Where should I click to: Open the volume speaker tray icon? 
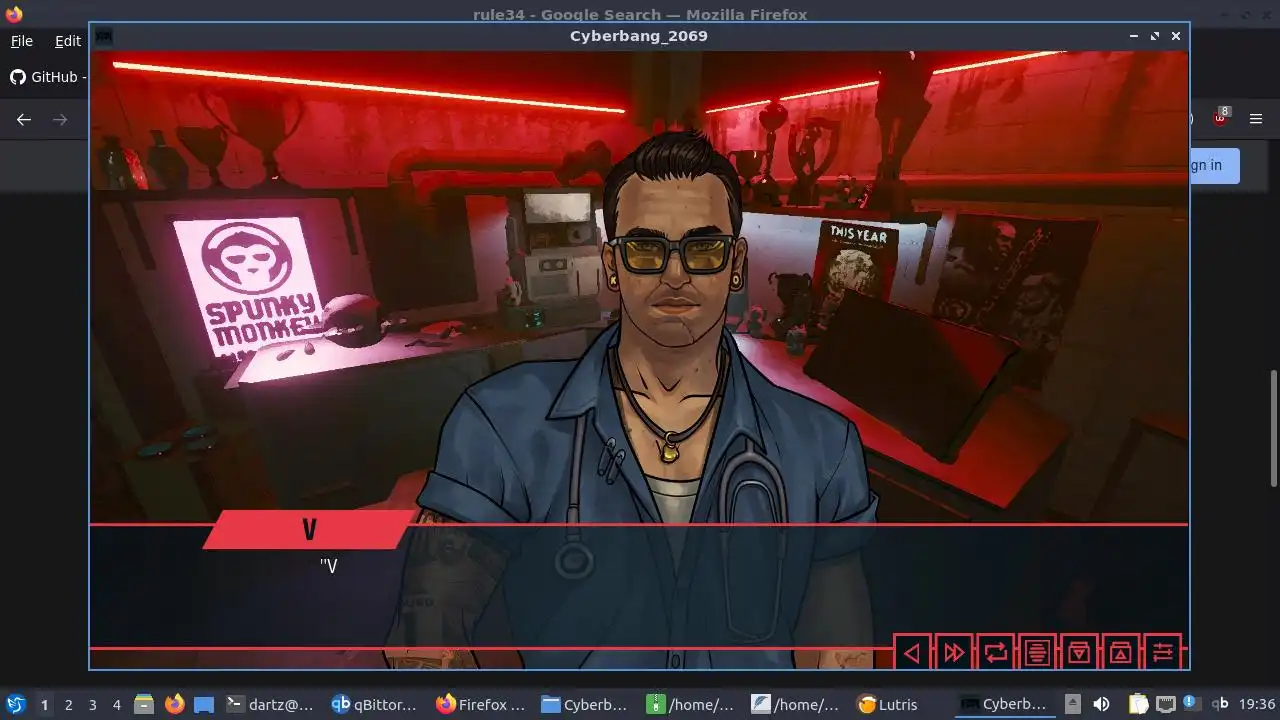tap(1101, 704)
